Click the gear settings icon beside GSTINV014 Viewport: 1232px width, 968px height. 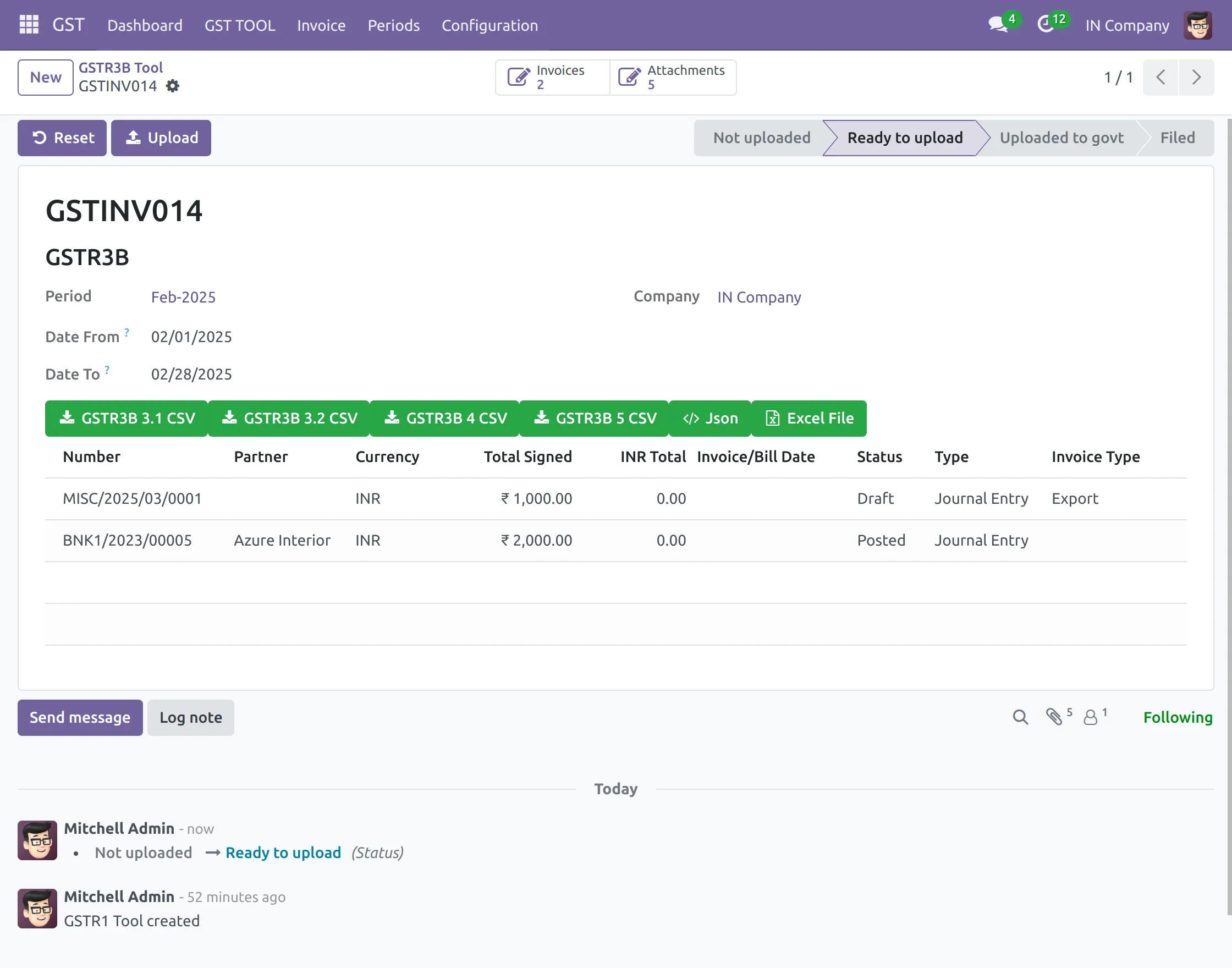pos(173,86)
